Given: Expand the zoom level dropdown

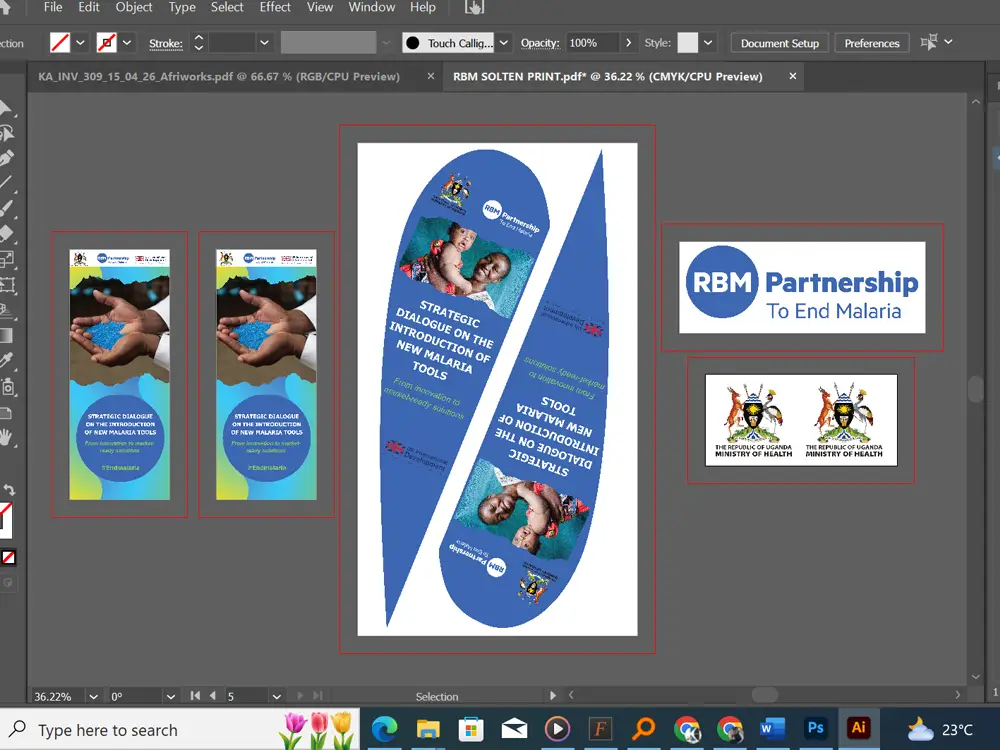Looking at the screenshot, I should 93,696.
